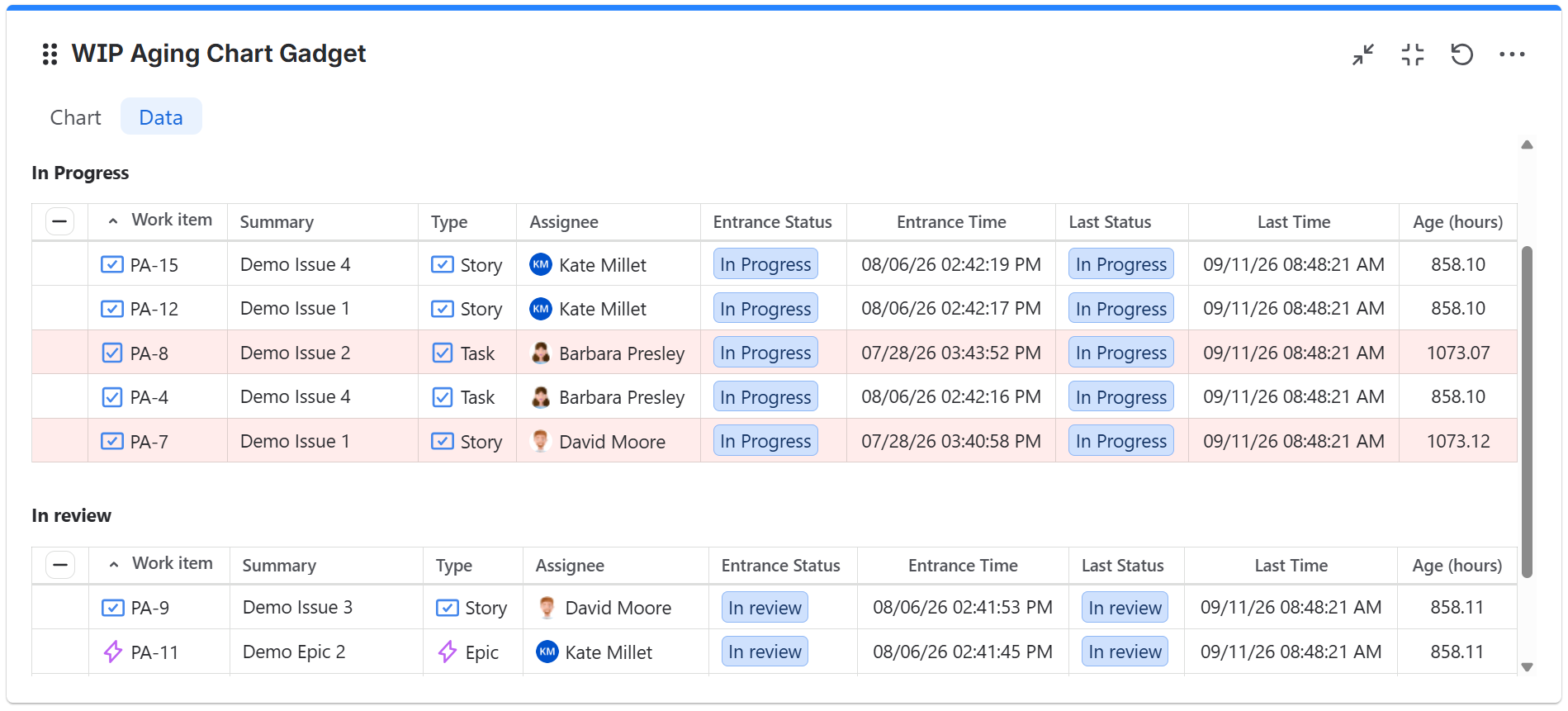
Task: Select the Data tab
Action: point(161,117)
